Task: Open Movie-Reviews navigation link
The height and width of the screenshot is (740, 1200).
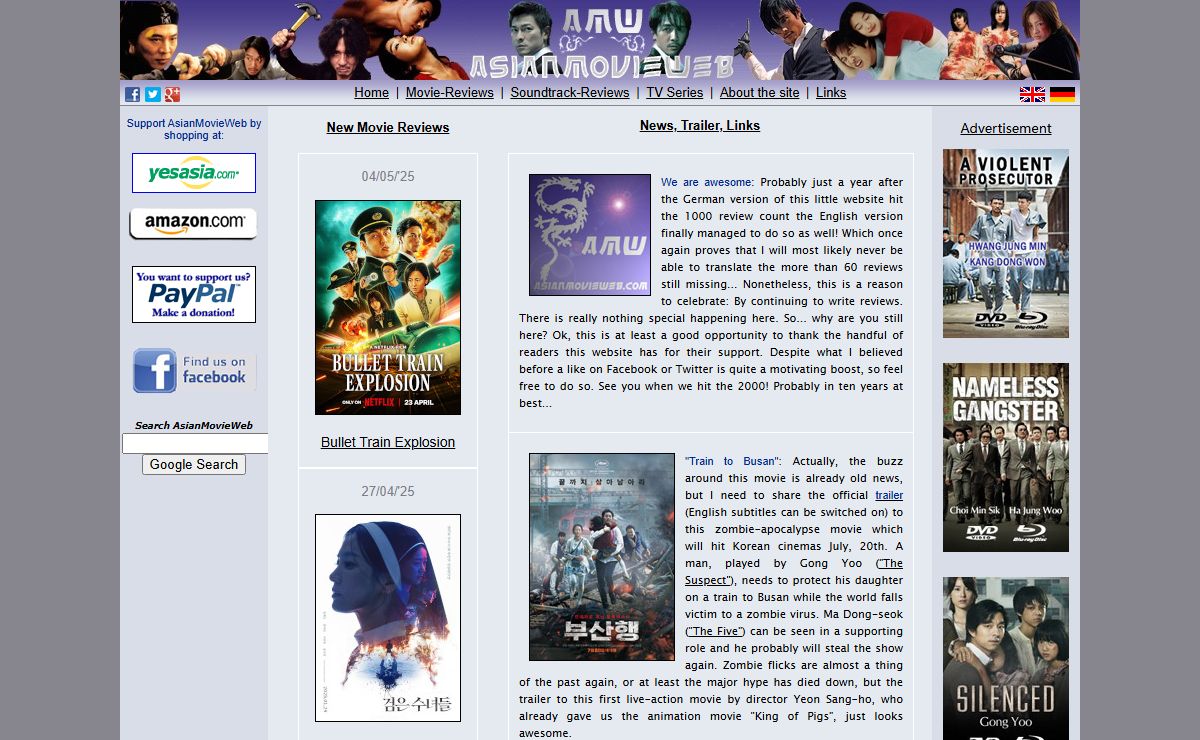Action: click(x=450, y=93)
